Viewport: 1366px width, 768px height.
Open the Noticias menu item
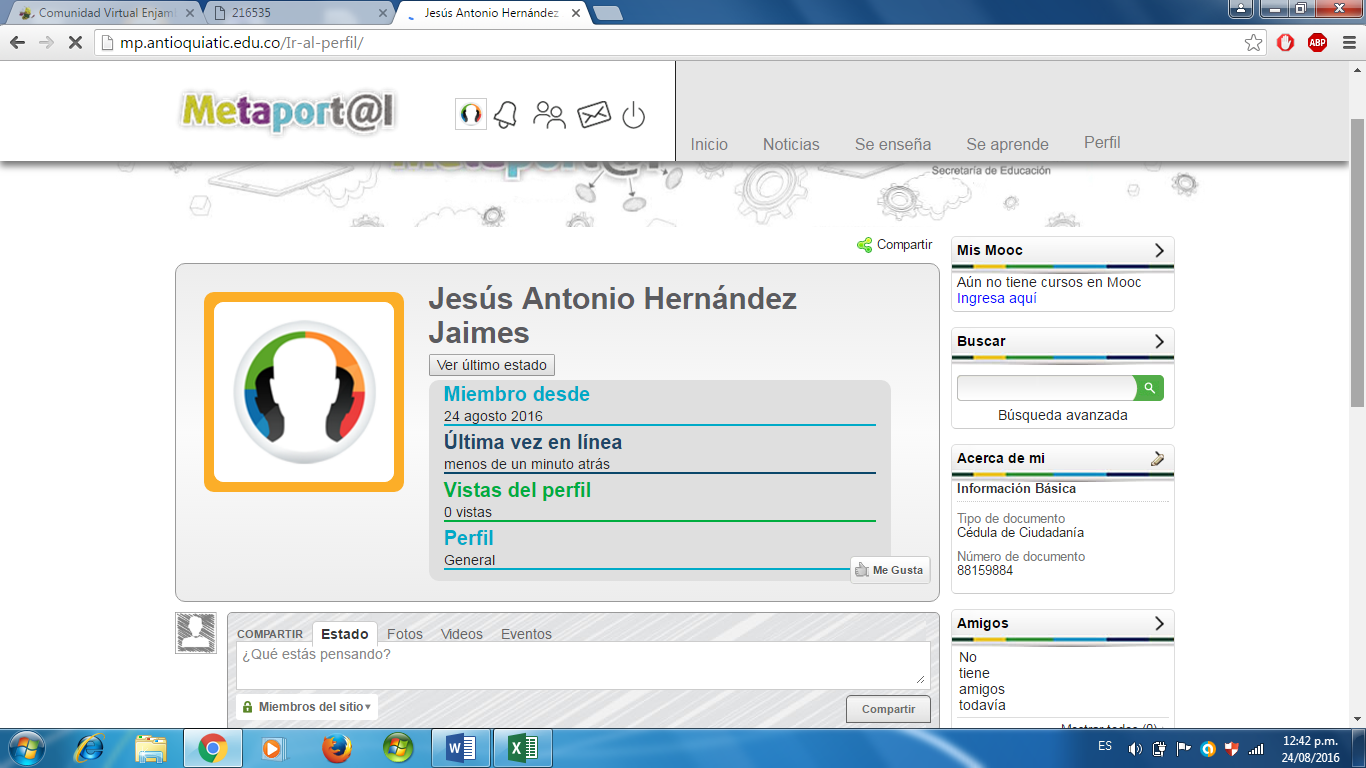791,145
